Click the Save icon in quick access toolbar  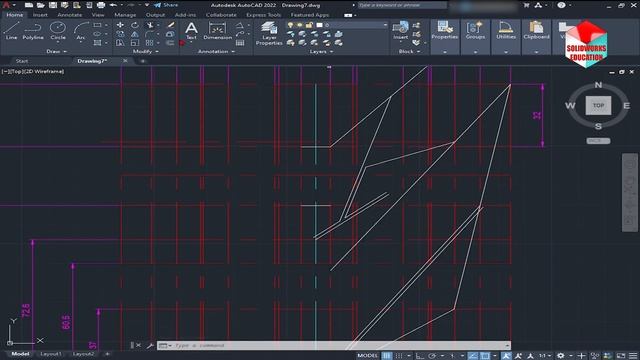pos(53,5)
